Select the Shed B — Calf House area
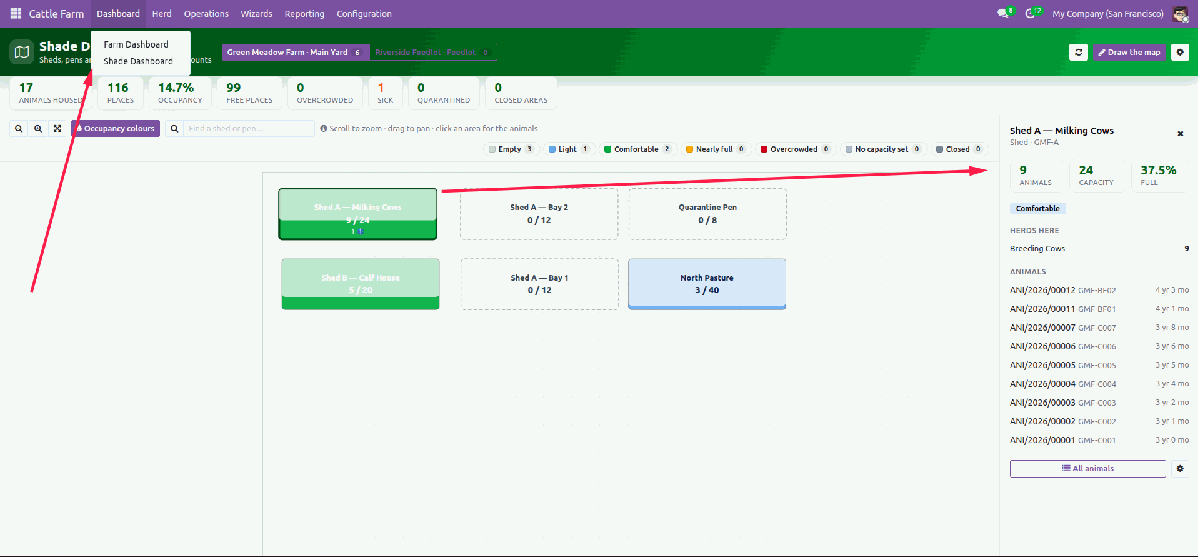 pyautogui.click(x=361, y=284)
